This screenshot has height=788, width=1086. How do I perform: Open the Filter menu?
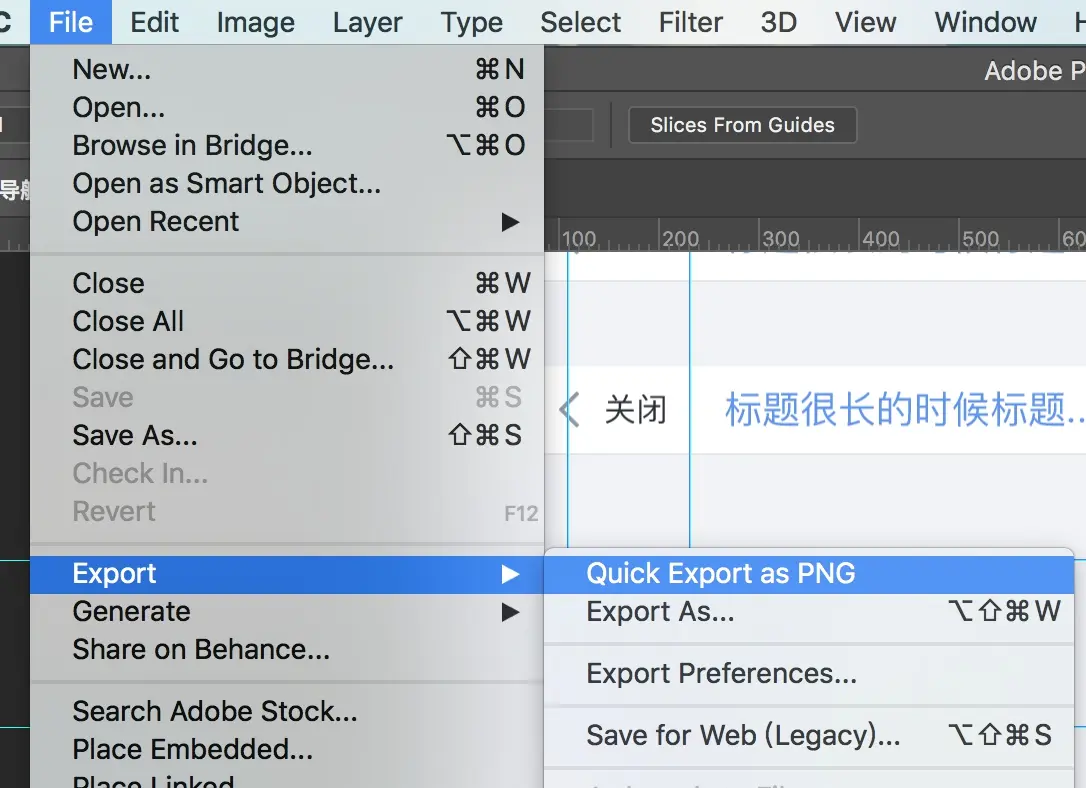click(x=690, y=22)
